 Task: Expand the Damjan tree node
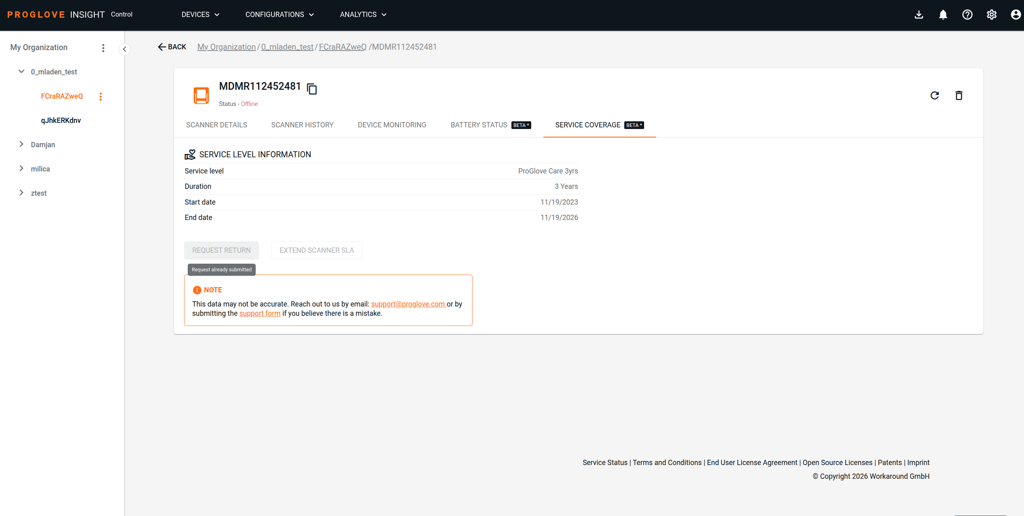tap(21, 144)
